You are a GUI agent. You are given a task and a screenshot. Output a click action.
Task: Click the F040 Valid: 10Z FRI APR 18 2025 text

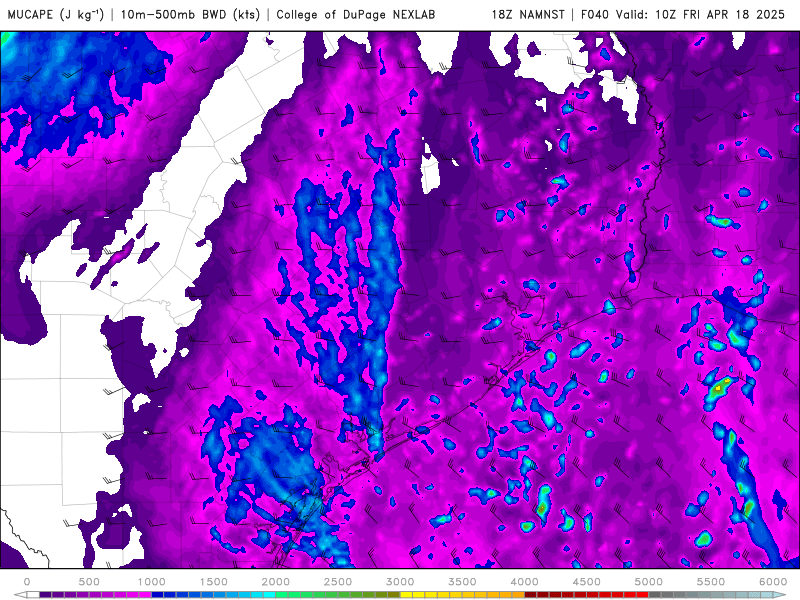click(683, 14)
